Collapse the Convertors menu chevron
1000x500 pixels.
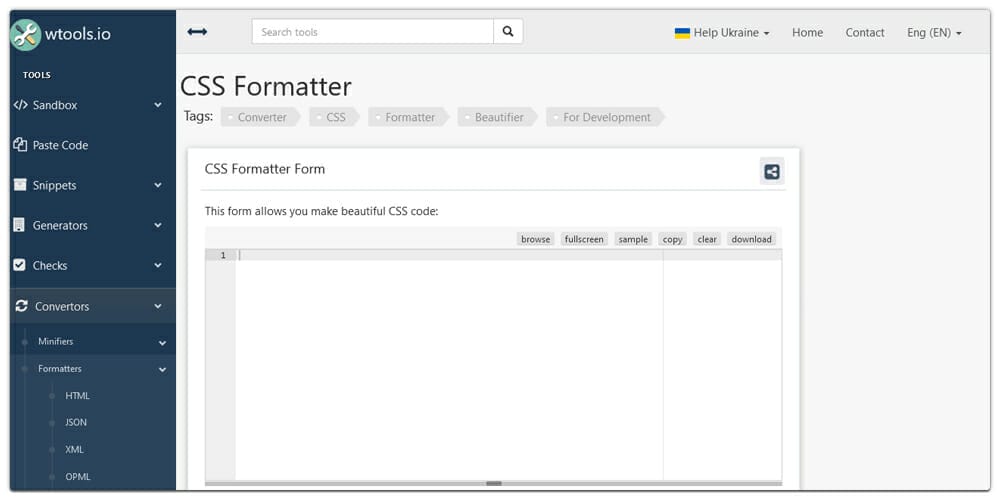pyautogui.click(x=158, y=307)
